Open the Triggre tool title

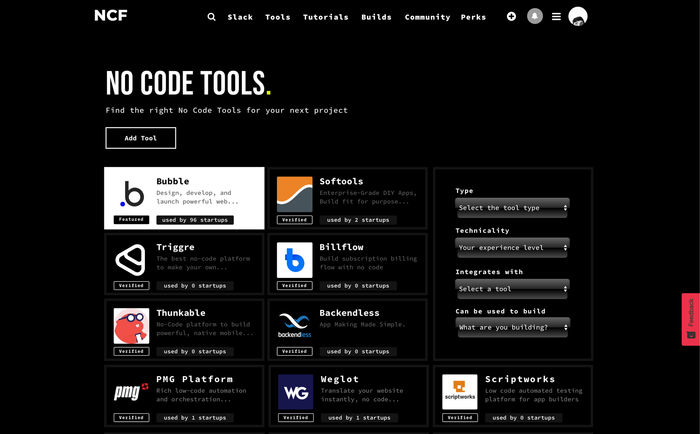[x=175, y=247]
